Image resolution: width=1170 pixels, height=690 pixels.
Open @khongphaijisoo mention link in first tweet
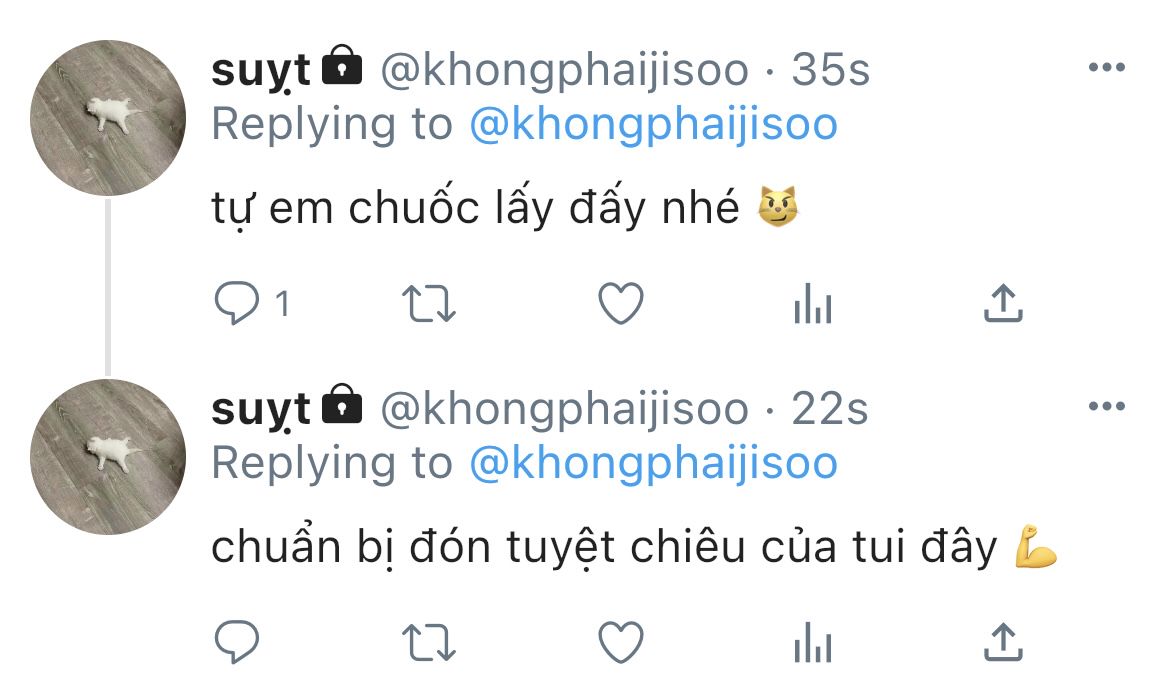coord(654,125)
